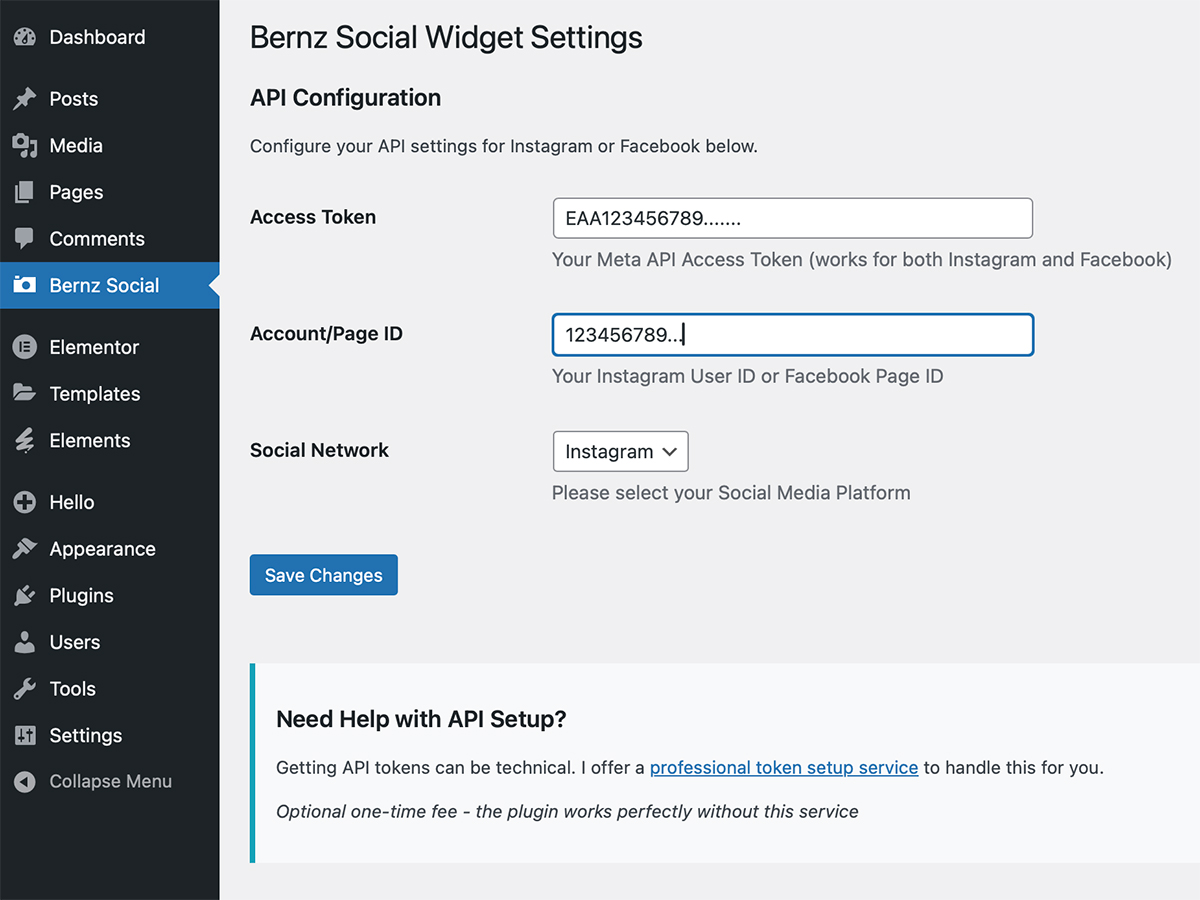Open Comments from the admin menu
The height and width of the screenshot is (900, 1200).
point(97,239)
